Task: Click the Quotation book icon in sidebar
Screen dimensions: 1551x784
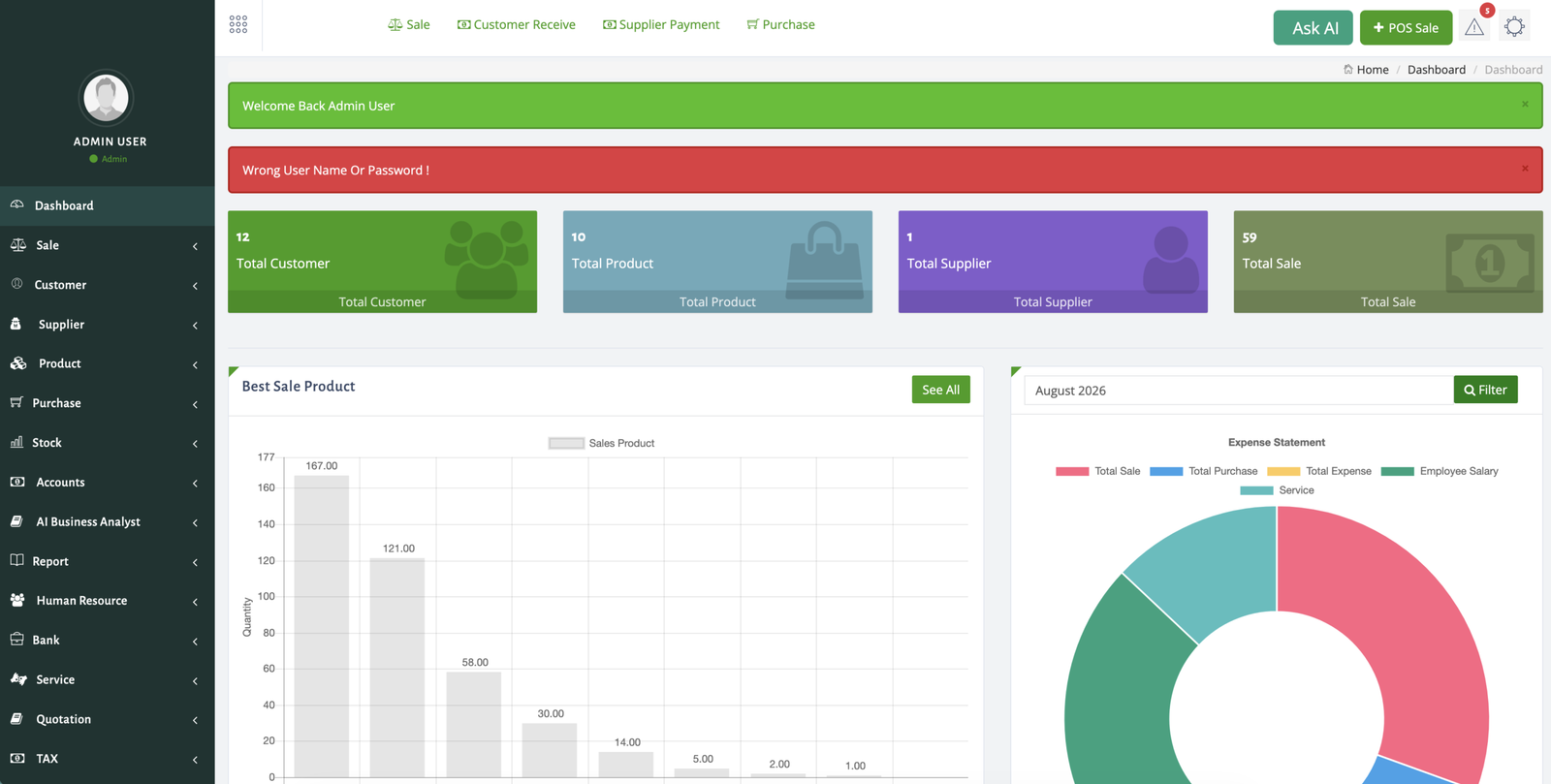Action: pos(16,718)
